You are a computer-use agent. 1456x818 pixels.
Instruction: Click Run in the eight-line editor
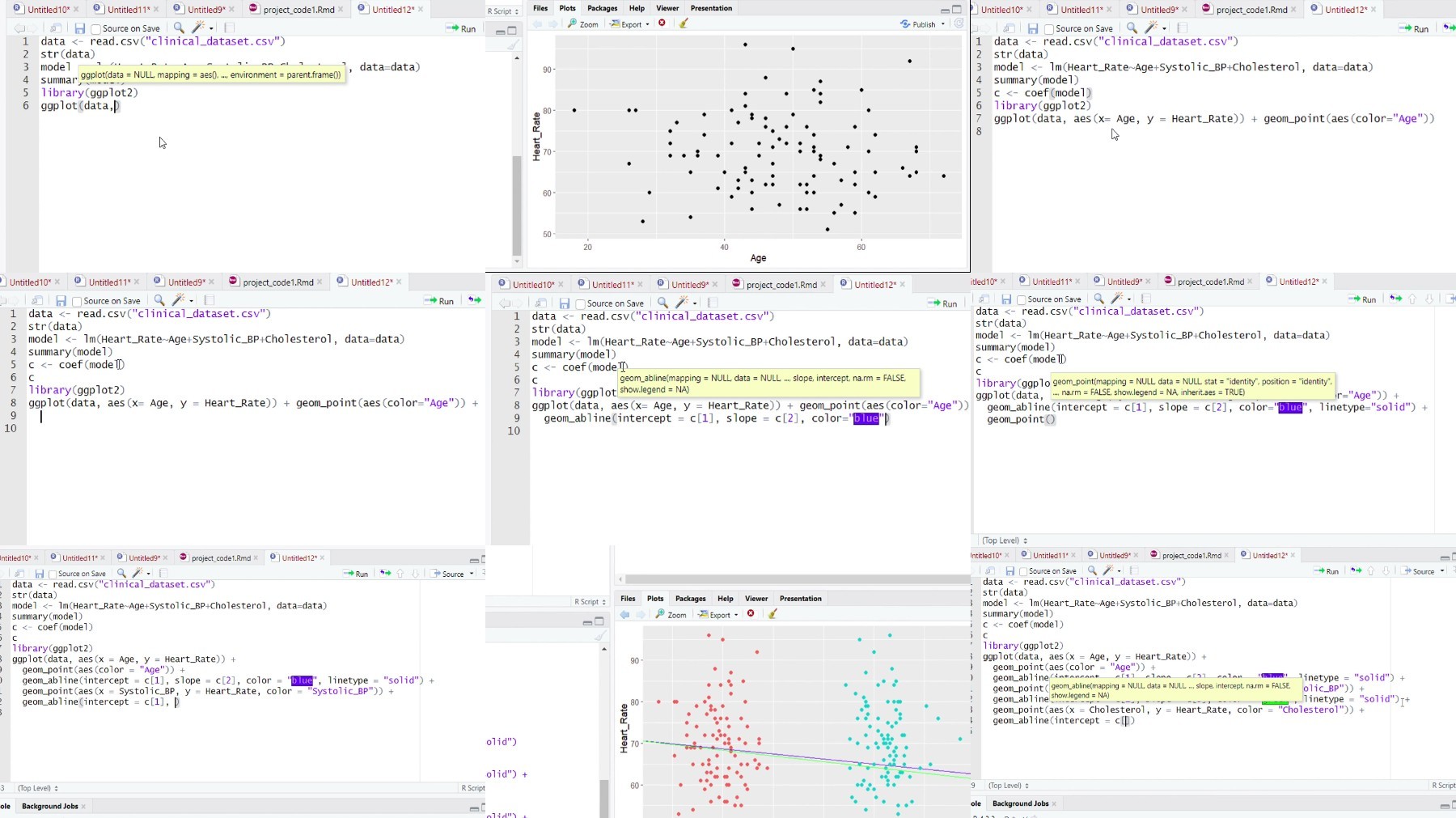click(1414, 28)
